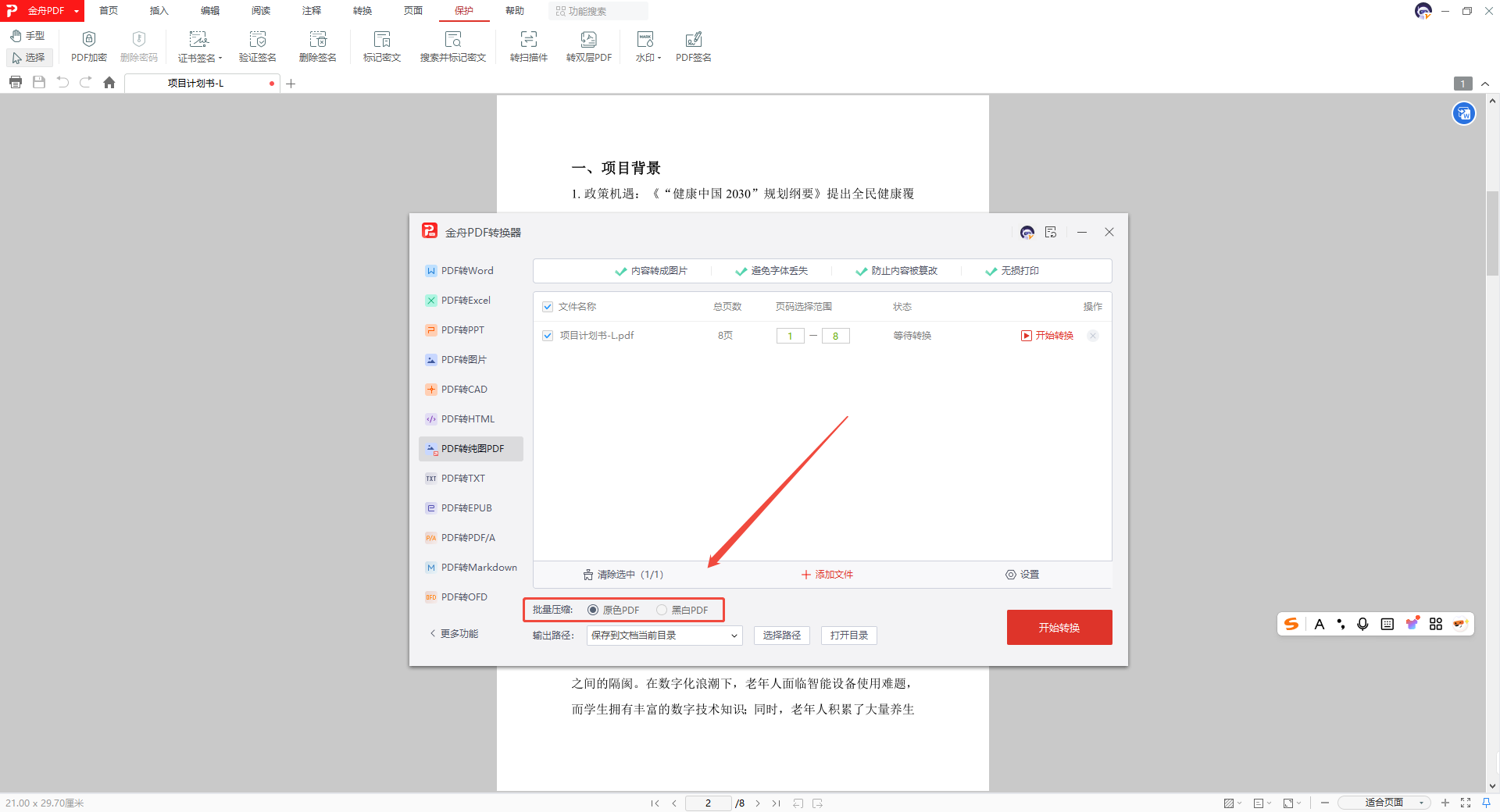
Task: Click the current page number field
Action: [x=709, y=803]
